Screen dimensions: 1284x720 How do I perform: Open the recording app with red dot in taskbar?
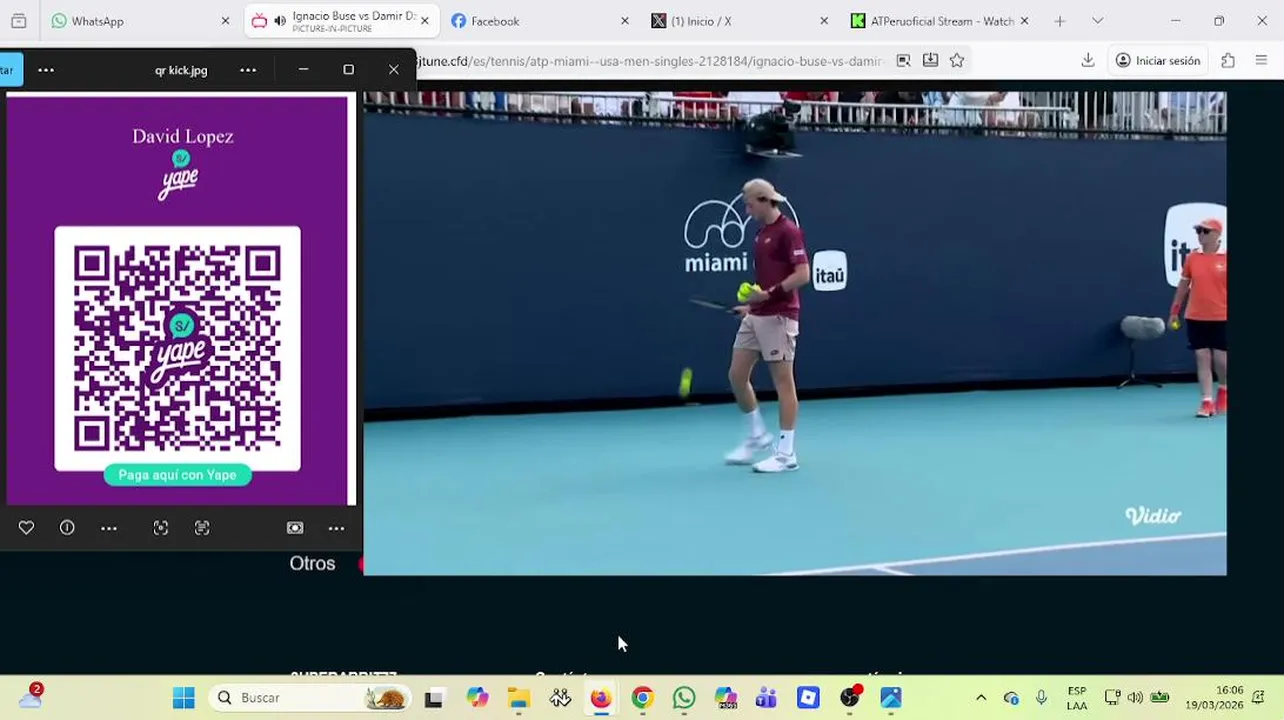click(850, 698)
